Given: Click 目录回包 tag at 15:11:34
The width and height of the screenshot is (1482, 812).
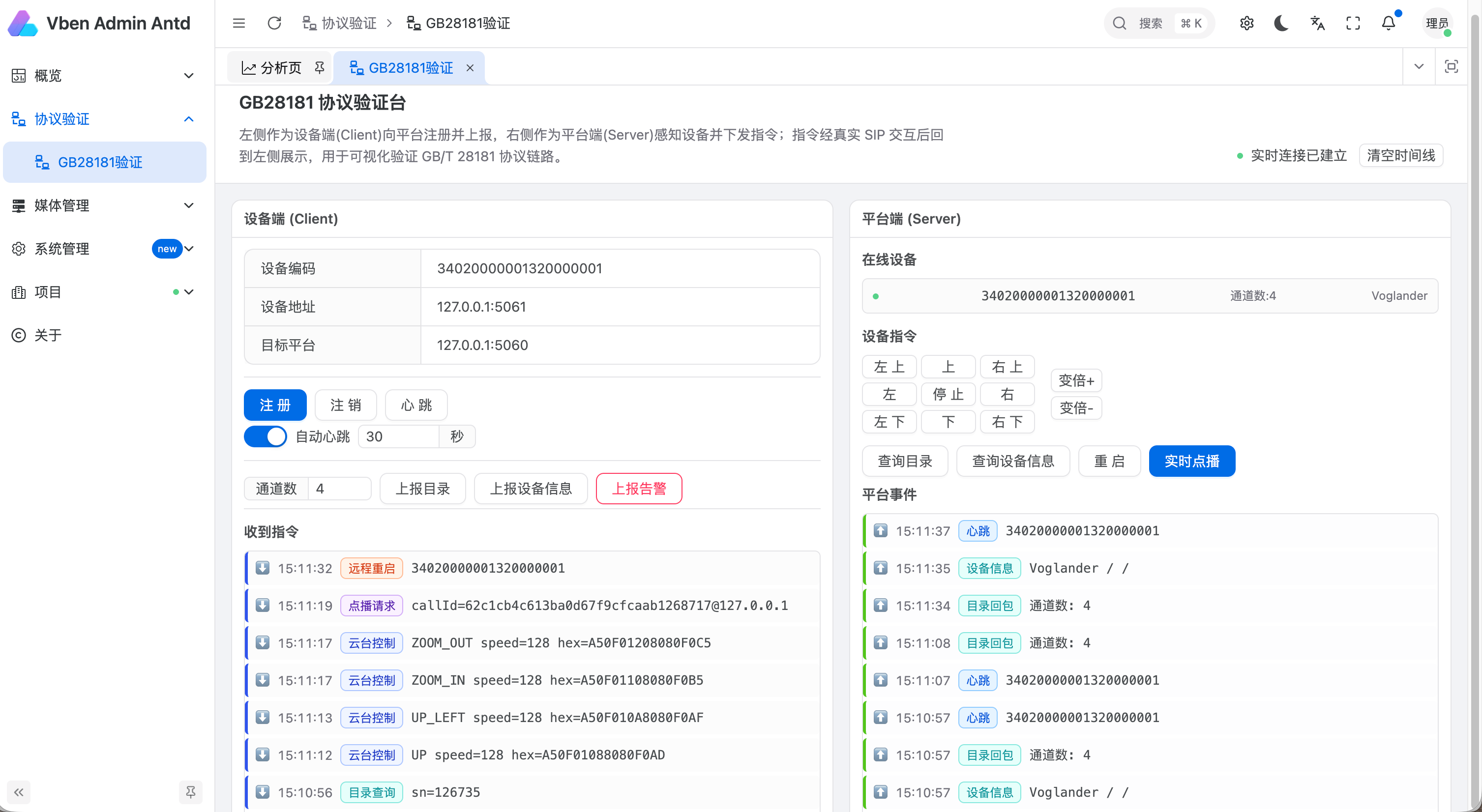Looking at the screenshot, I should click(989, 606).
